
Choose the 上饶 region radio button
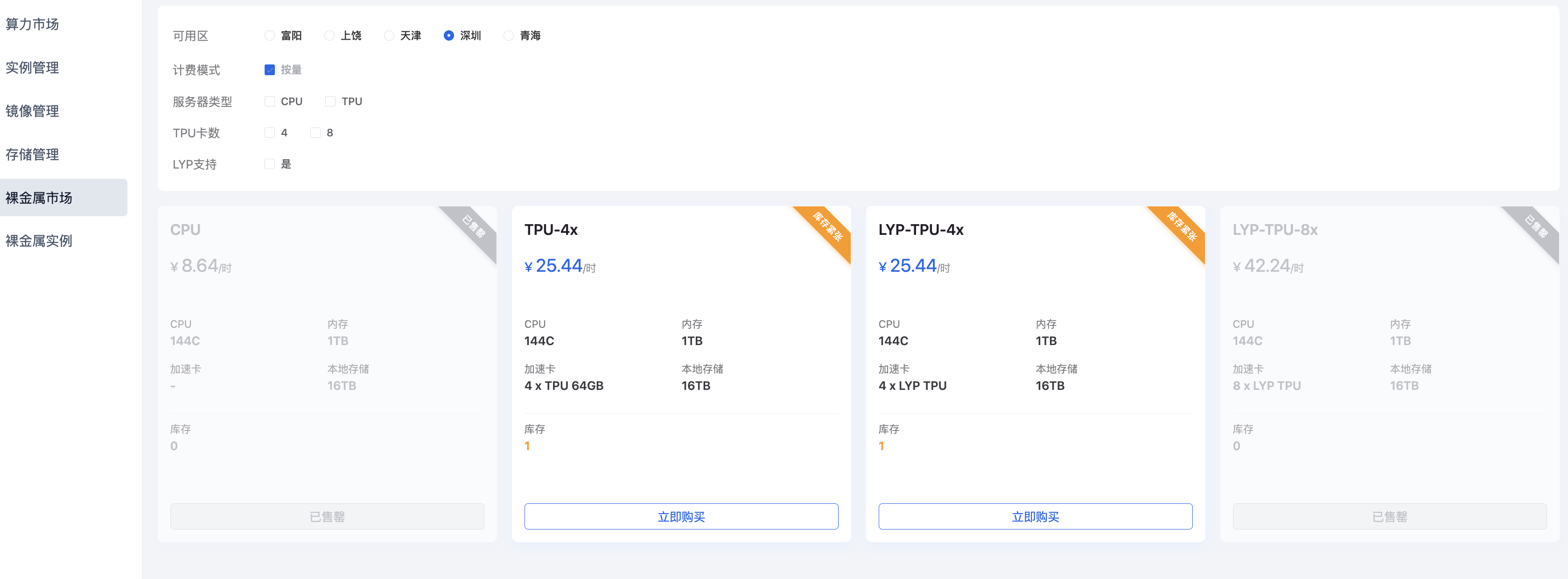click(329, 36)
